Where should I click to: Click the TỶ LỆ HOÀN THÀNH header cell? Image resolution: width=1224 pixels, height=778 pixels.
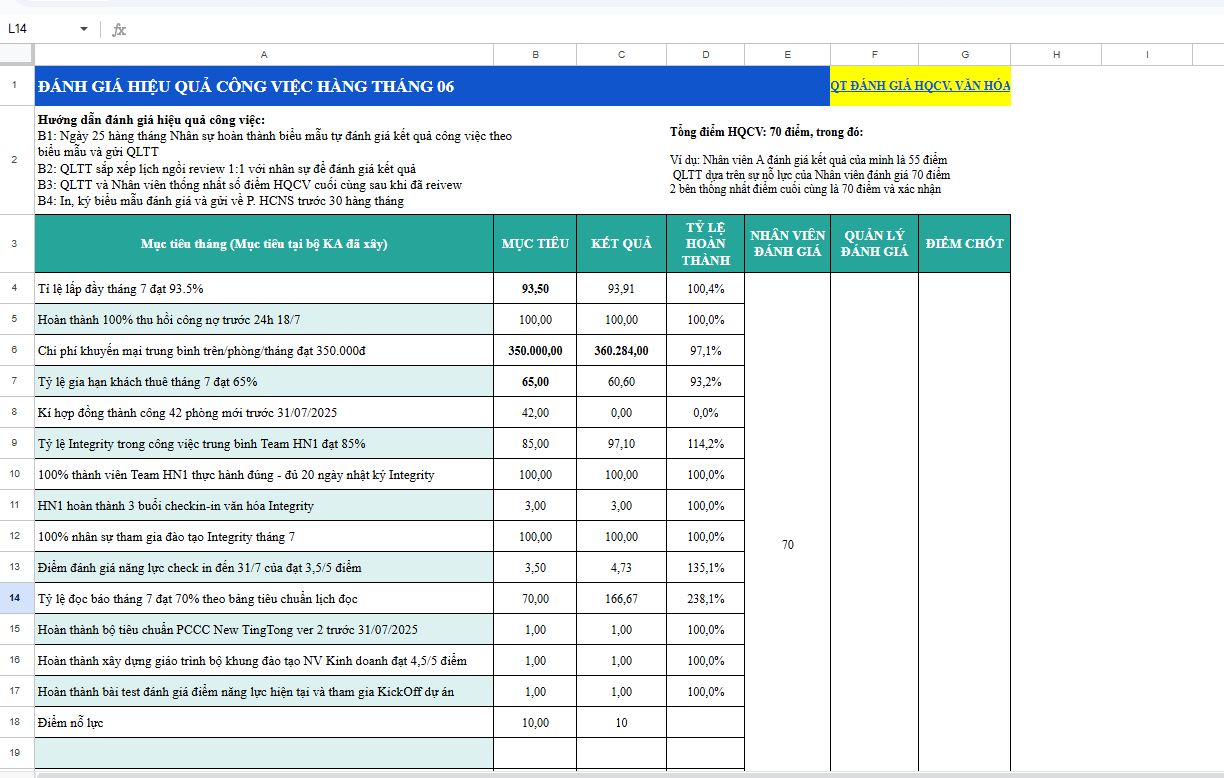(x=705, y=243)
